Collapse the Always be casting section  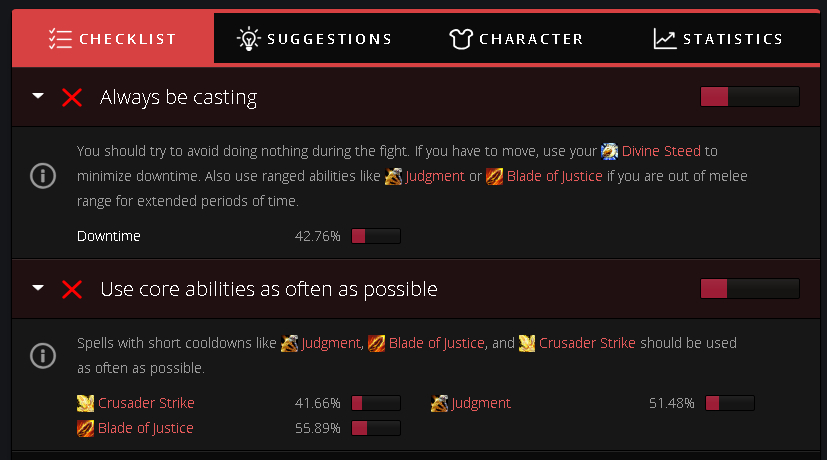(38, 97)
